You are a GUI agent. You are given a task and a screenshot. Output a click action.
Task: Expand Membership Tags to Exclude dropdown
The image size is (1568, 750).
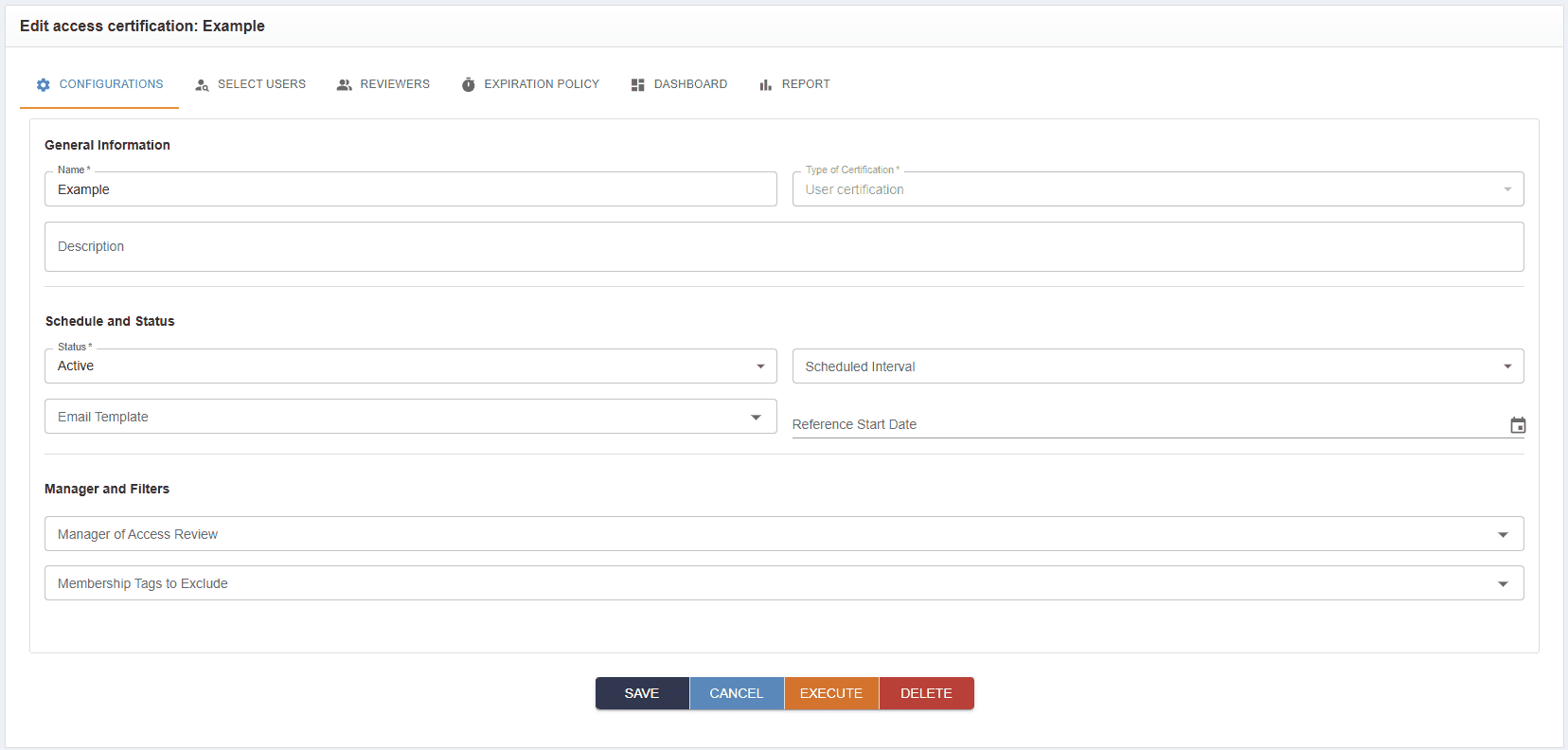coord(1502,584)
